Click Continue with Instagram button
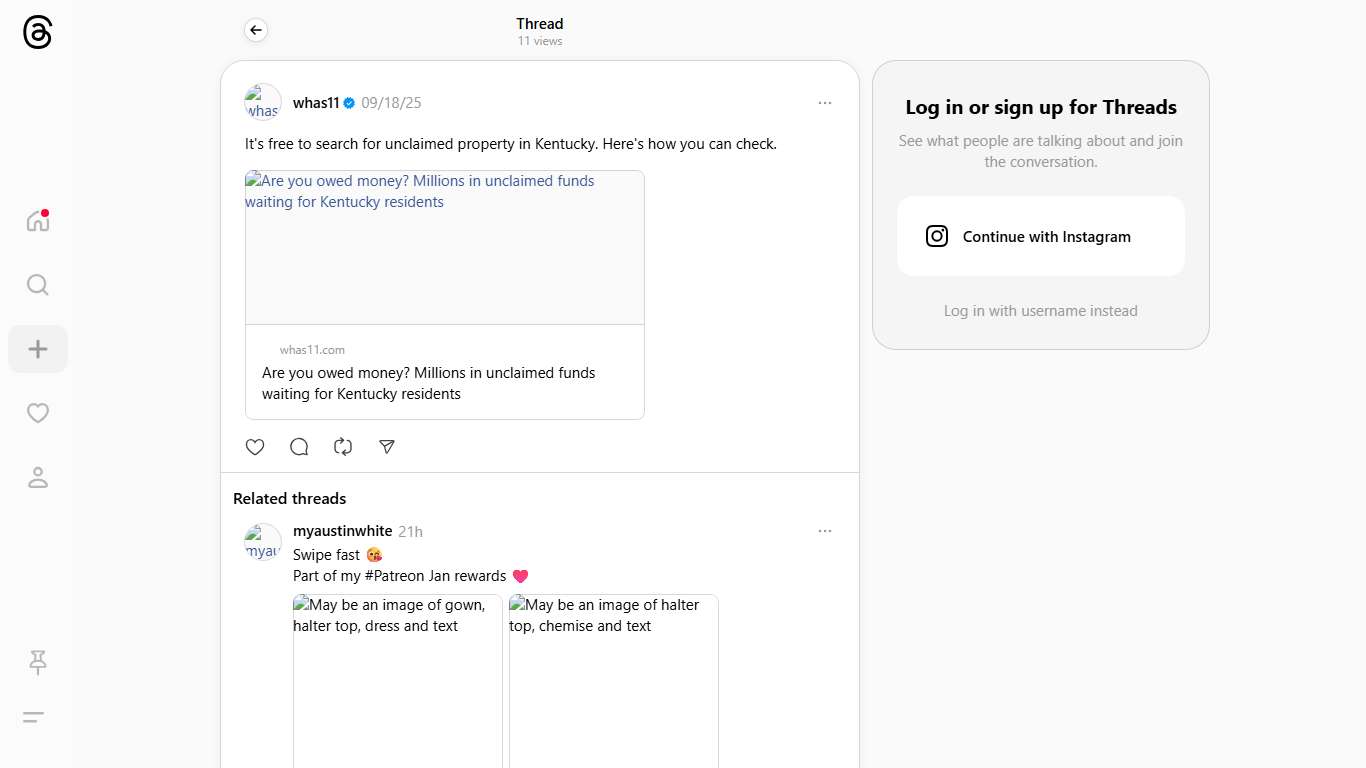The image size is (1366, 768). 1041,236
